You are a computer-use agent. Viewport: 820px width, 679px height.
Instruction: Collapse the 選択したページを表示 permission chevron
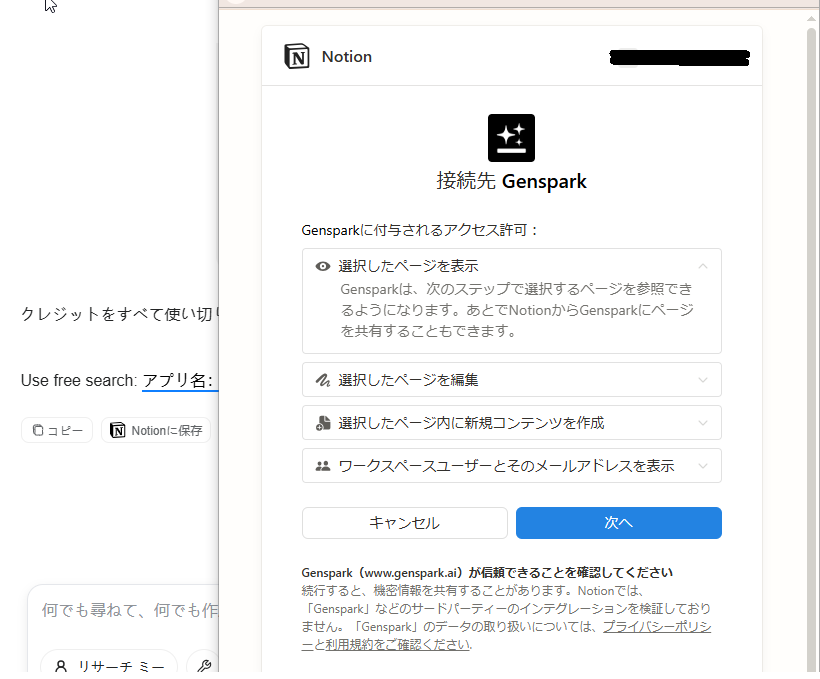tap(703, 266)
